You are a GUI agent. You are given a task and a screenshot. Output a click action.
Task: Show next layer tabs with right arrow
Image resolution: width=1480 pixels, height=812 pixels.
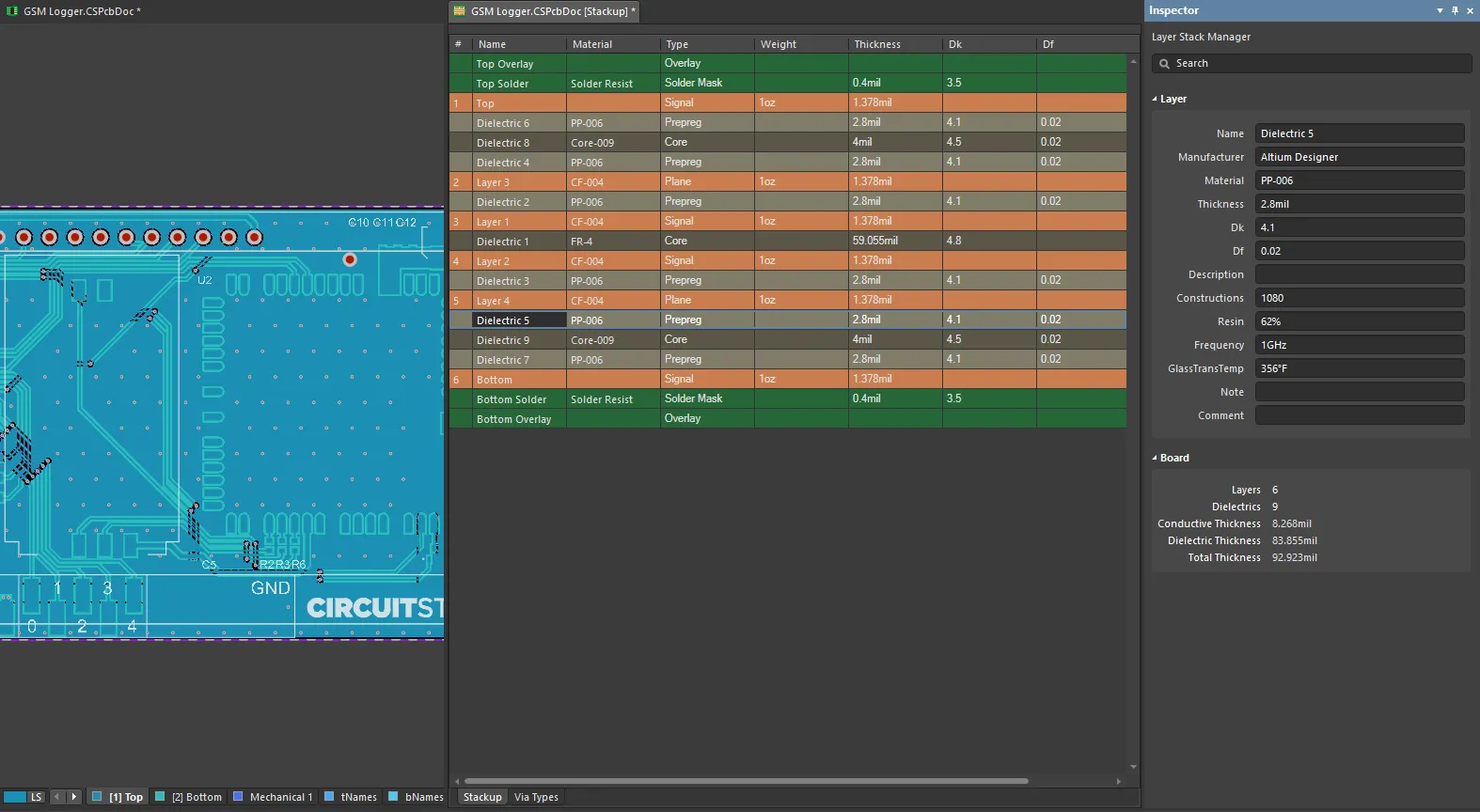(x=73, y=797)
